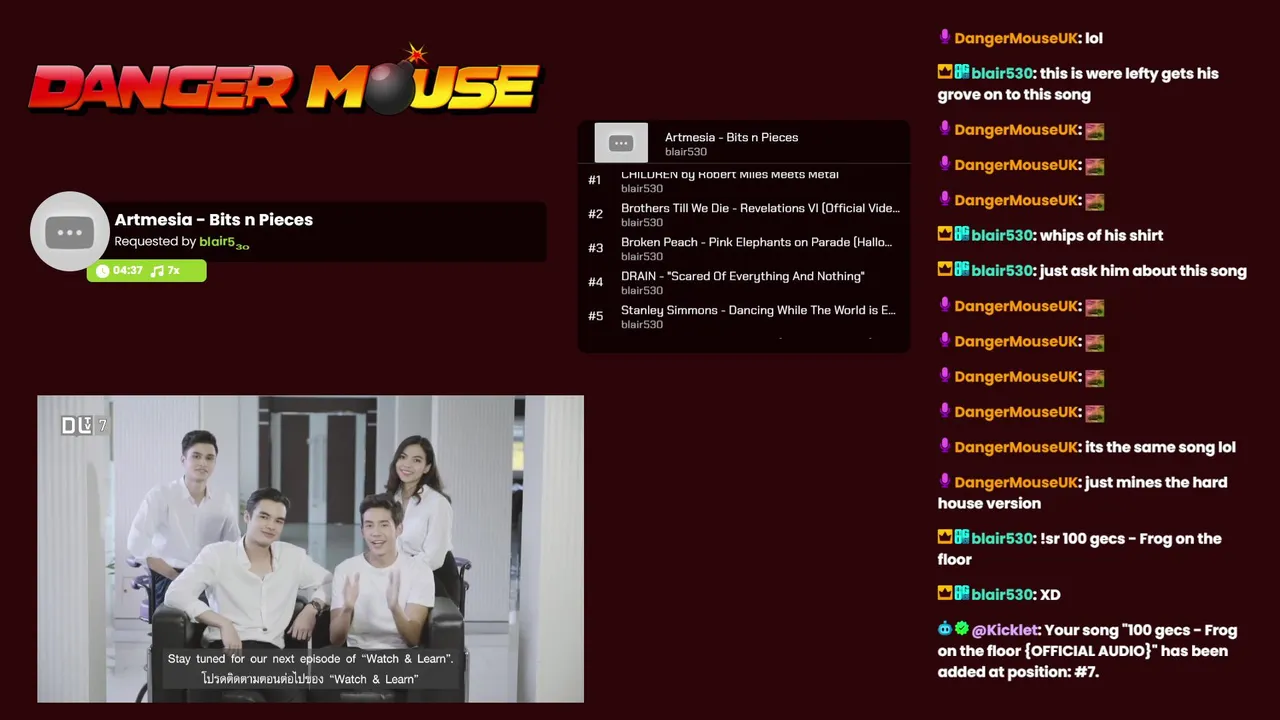Click the crown badge on the XD message
The width and height of the screenshot is (1280, 720).
944,594
